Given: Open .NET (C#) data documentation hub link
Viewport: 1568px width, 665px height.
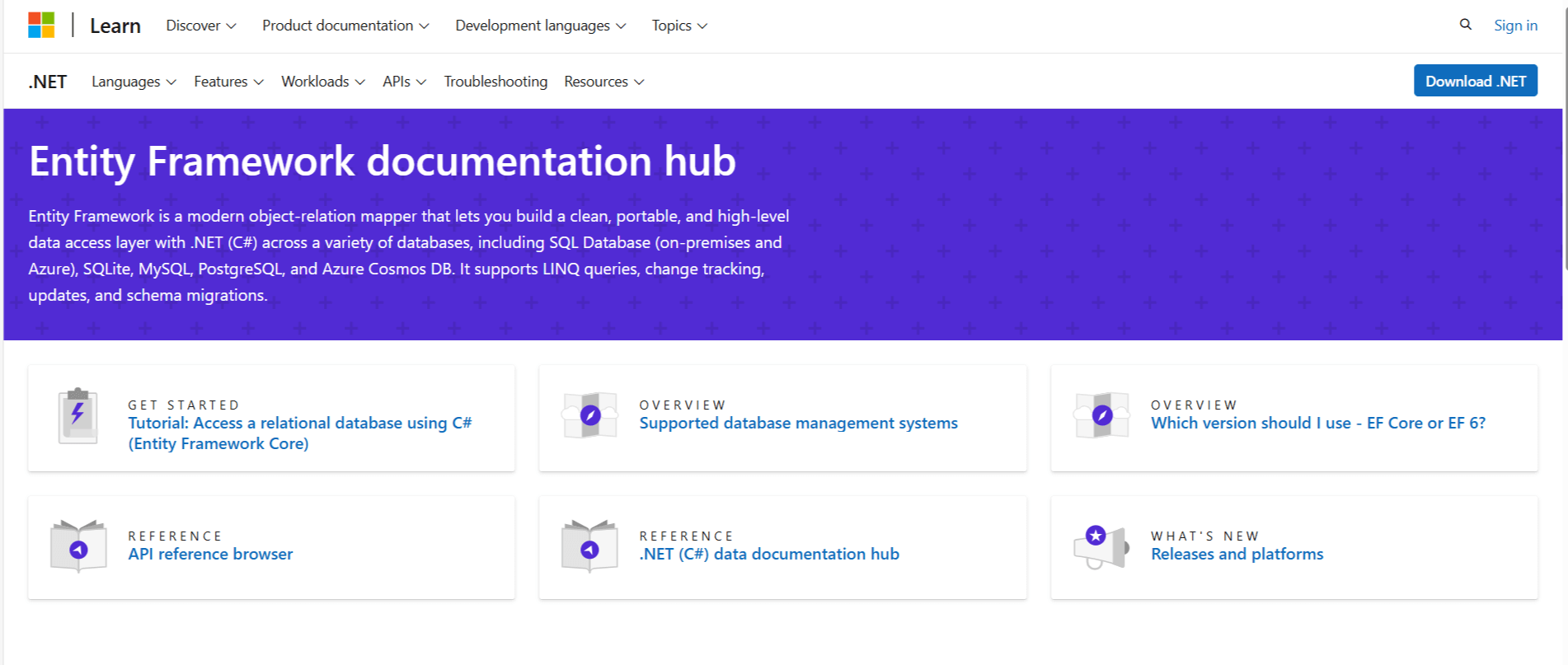Looking at the screenshot, I should tap(769, 554).
